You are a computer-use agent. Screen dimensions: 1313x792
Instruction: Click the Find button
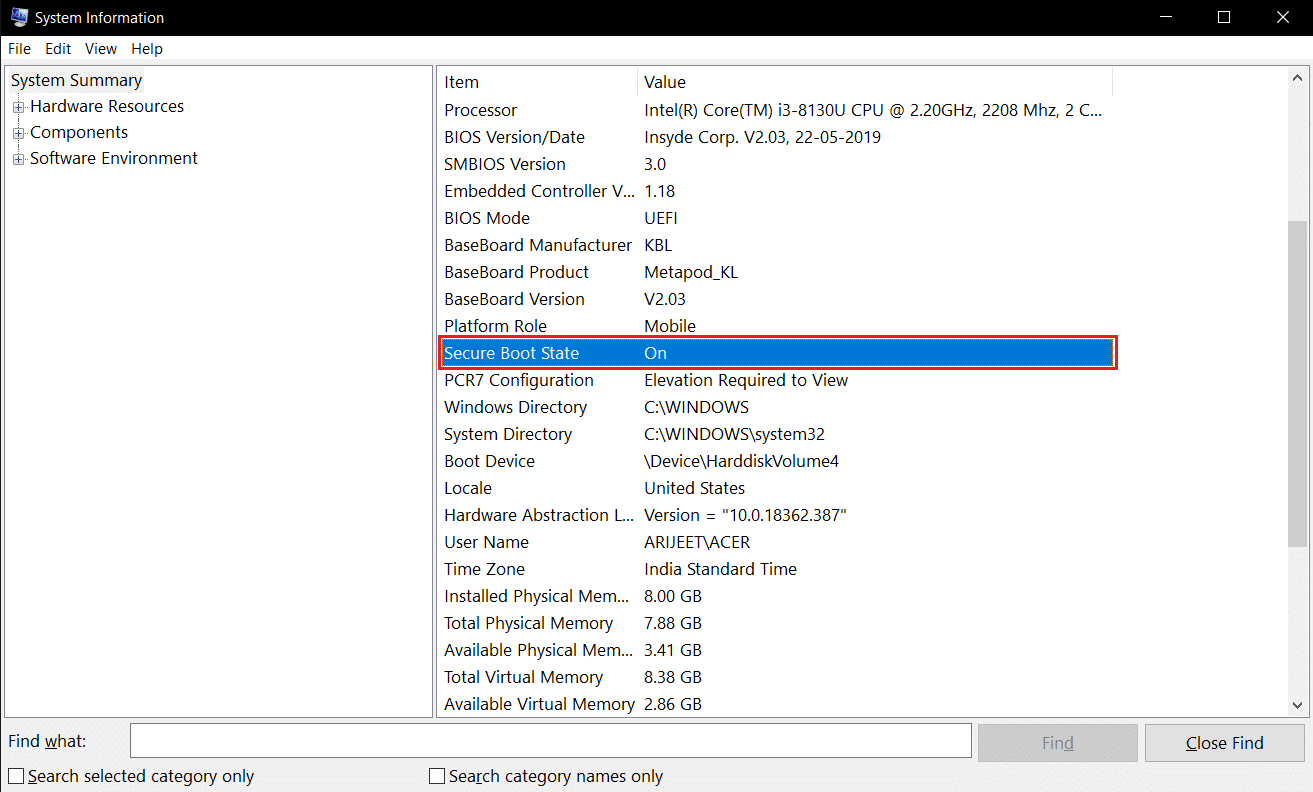[x=1058, y=743]
